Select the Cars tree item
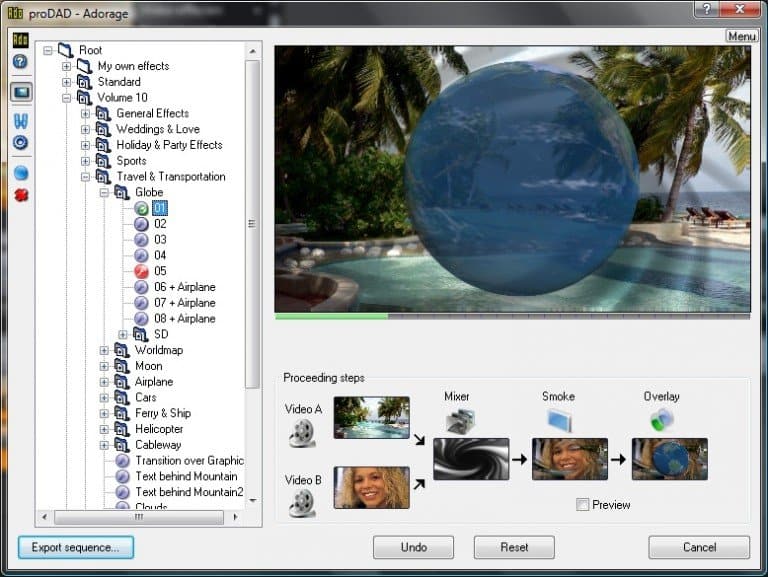 145,397
